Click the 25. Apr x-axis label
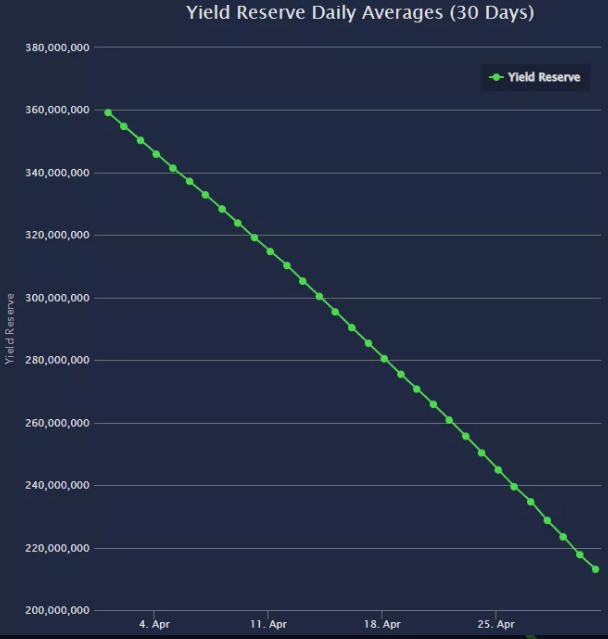Viewport: 608px width, 639px height. tap(497, 625)
